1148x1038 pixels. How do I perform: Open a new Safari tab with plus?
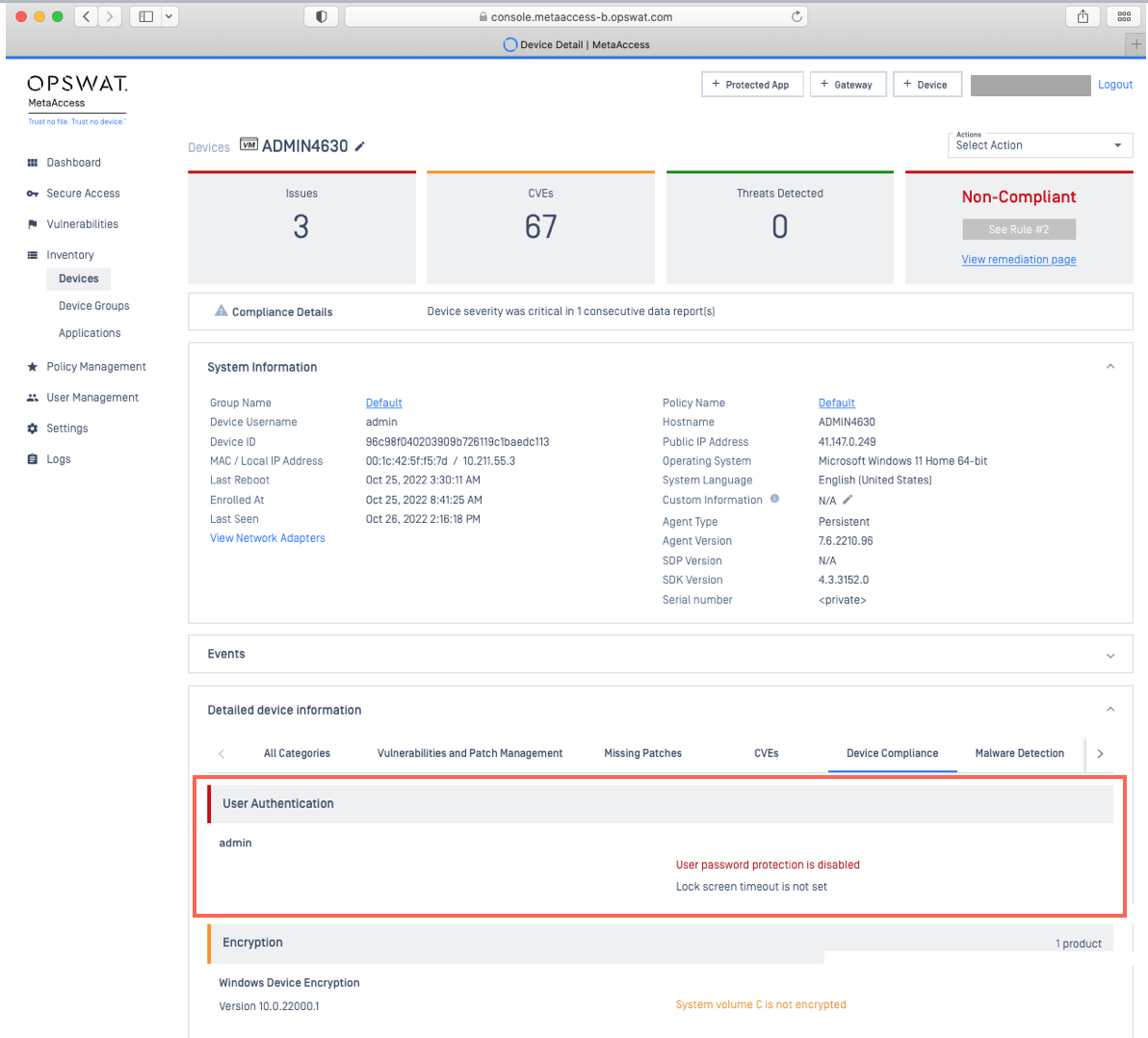(1135, 44)
